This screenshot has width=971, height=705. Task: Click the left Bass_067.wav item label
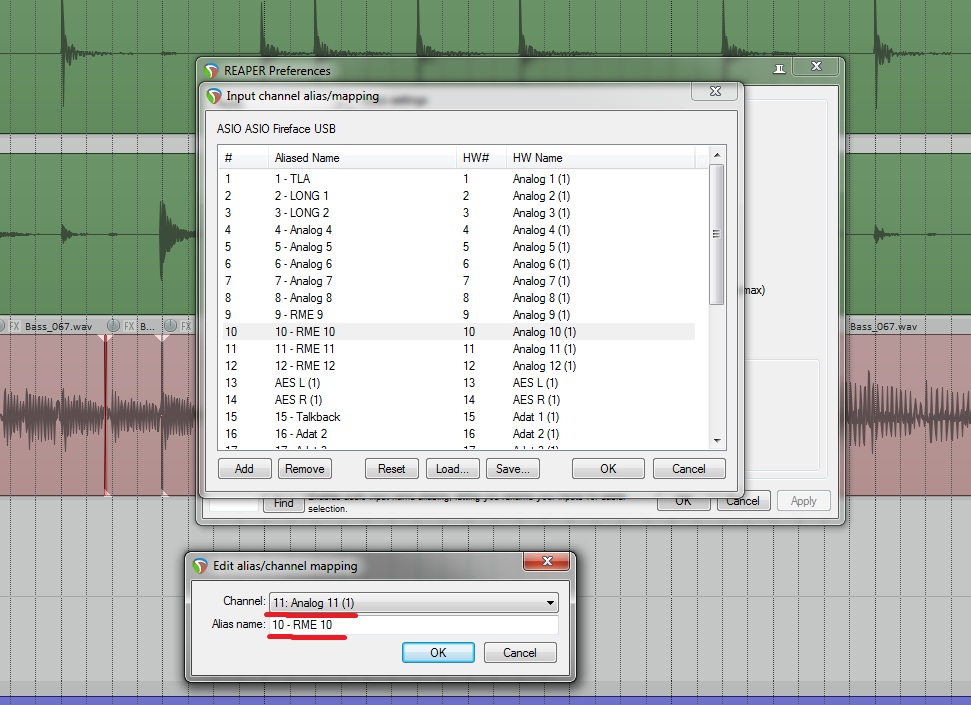pos(58,326)
